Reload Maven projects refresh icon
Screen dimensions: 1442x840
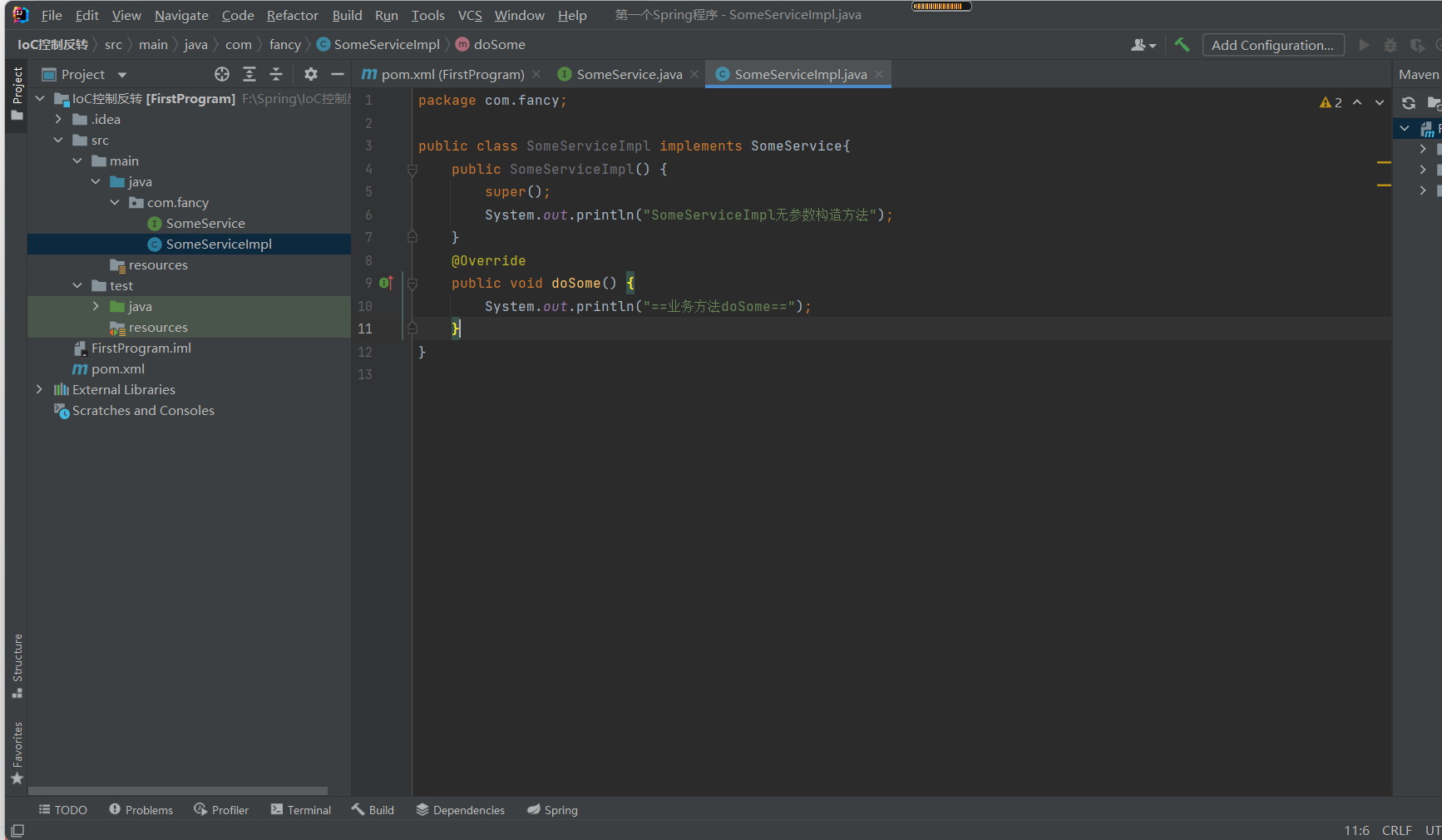pos(1409,103)
